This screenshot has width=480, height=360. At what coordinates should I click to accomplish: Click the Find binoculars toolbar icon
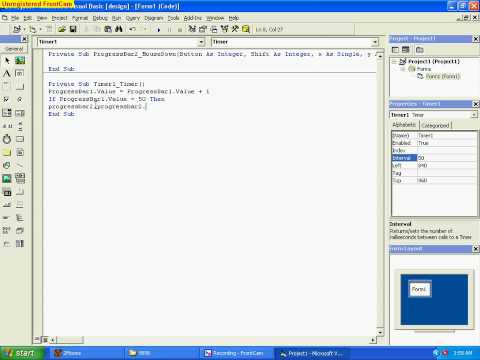tap(119, 29)
